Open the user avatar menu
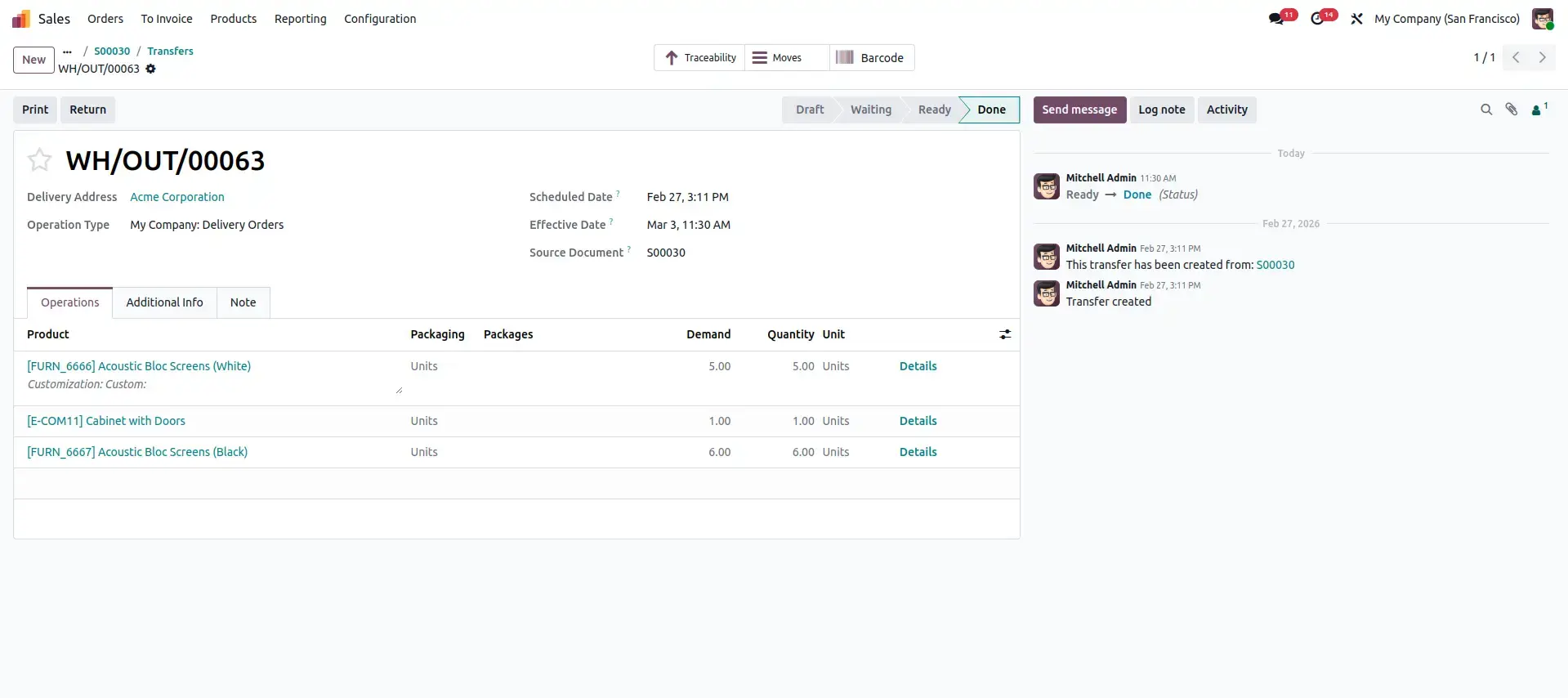 coord(1543,19)
